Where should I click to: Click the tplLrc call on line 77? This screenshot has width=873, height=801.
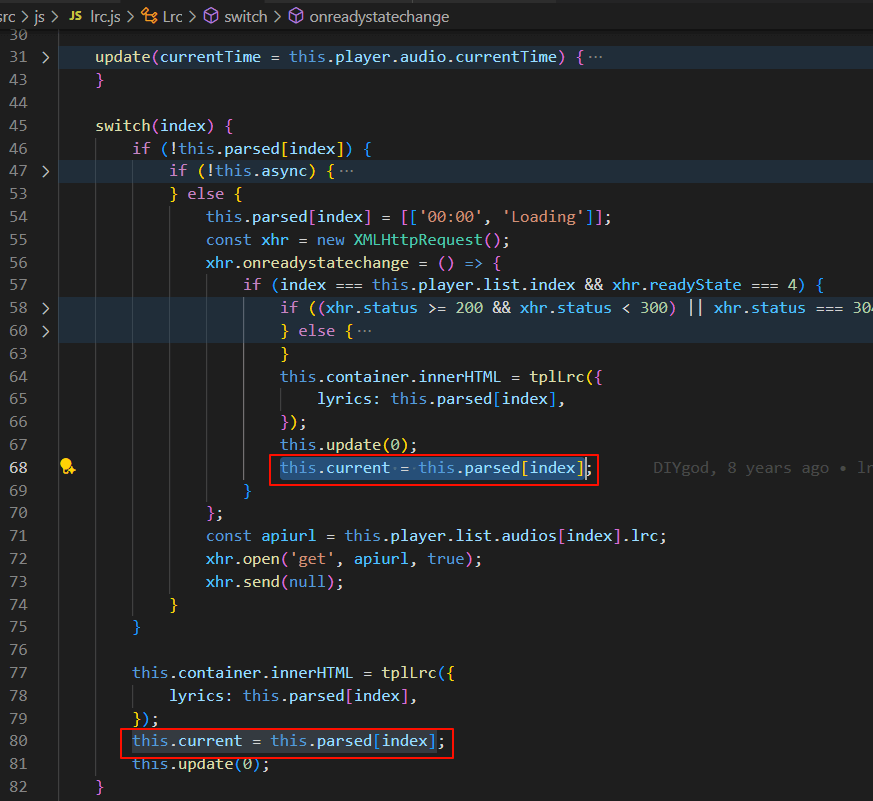click(x=409, y=672)
